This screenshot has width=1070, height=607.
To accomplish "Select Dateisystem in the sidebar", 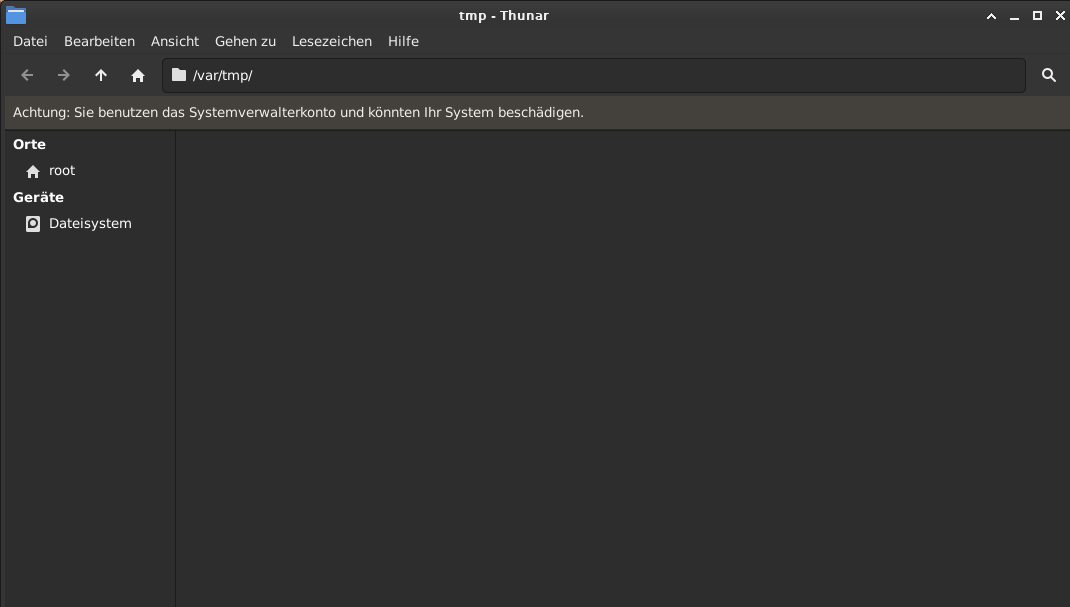I will (89, 224).
